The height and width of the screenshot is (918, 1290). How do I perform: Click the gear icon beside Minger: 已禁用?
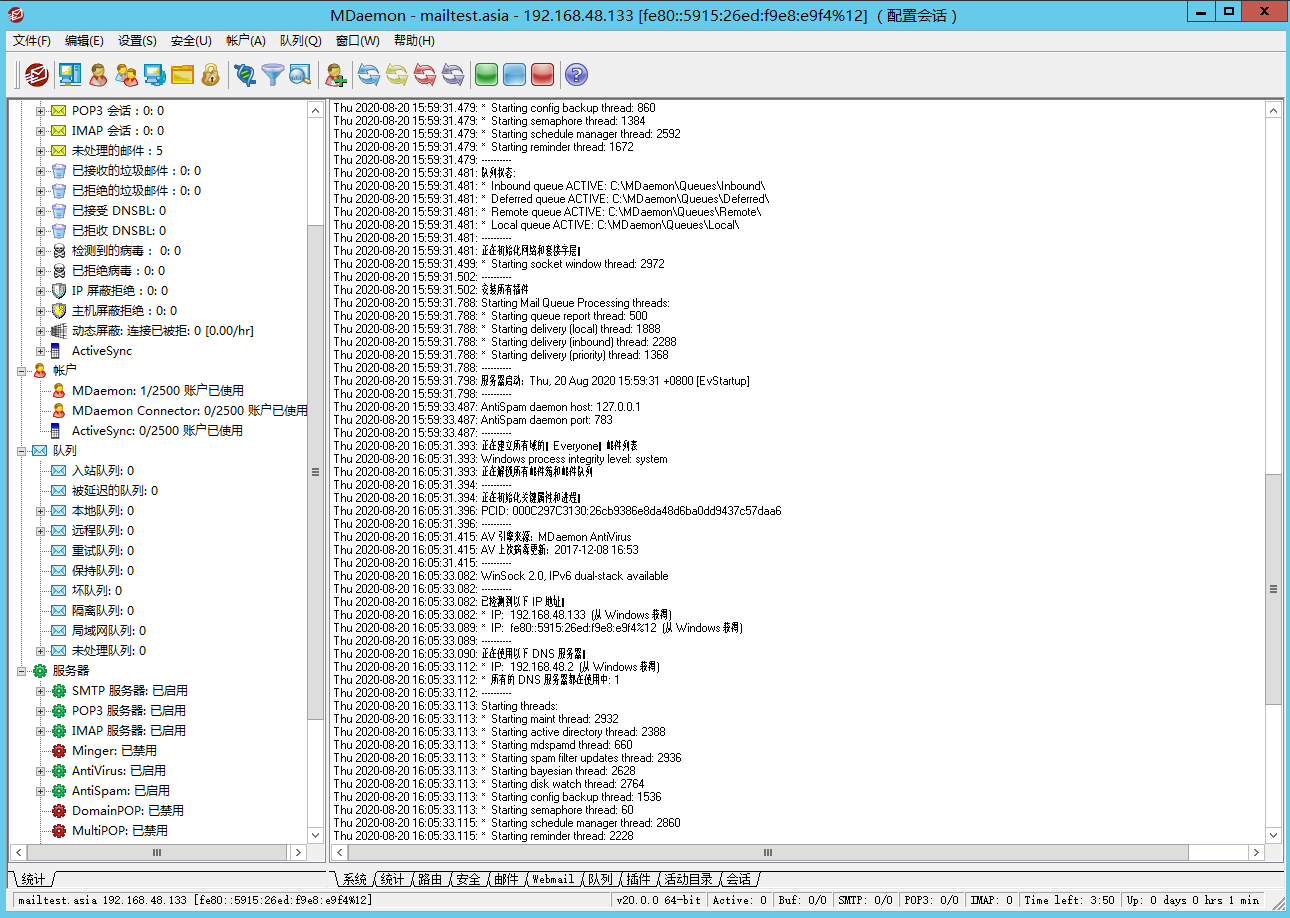point(58,751)
